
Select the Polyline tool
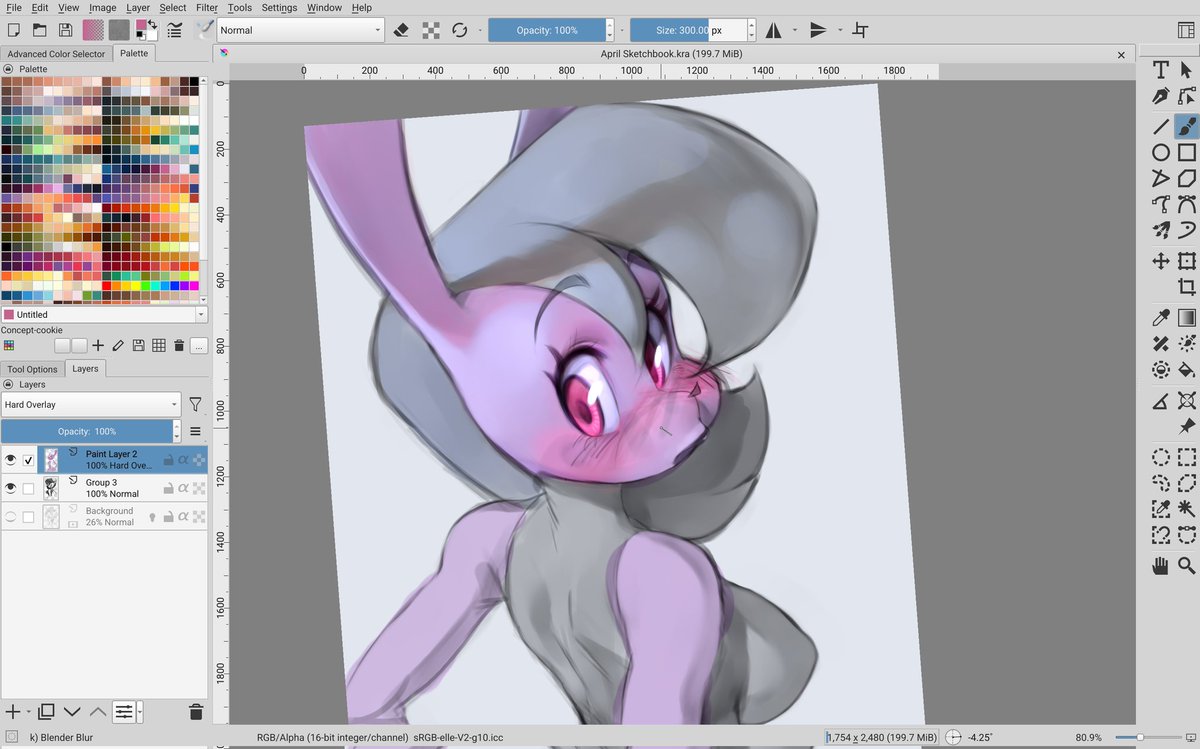click(x=1160, y=179)
